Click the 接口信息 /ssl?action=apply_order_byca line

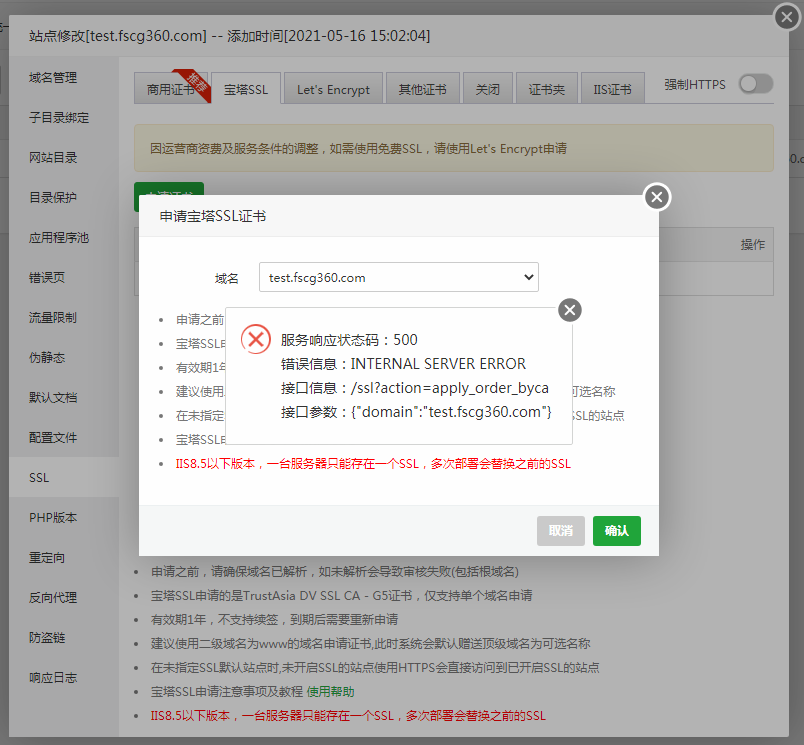tap(415, 388)
